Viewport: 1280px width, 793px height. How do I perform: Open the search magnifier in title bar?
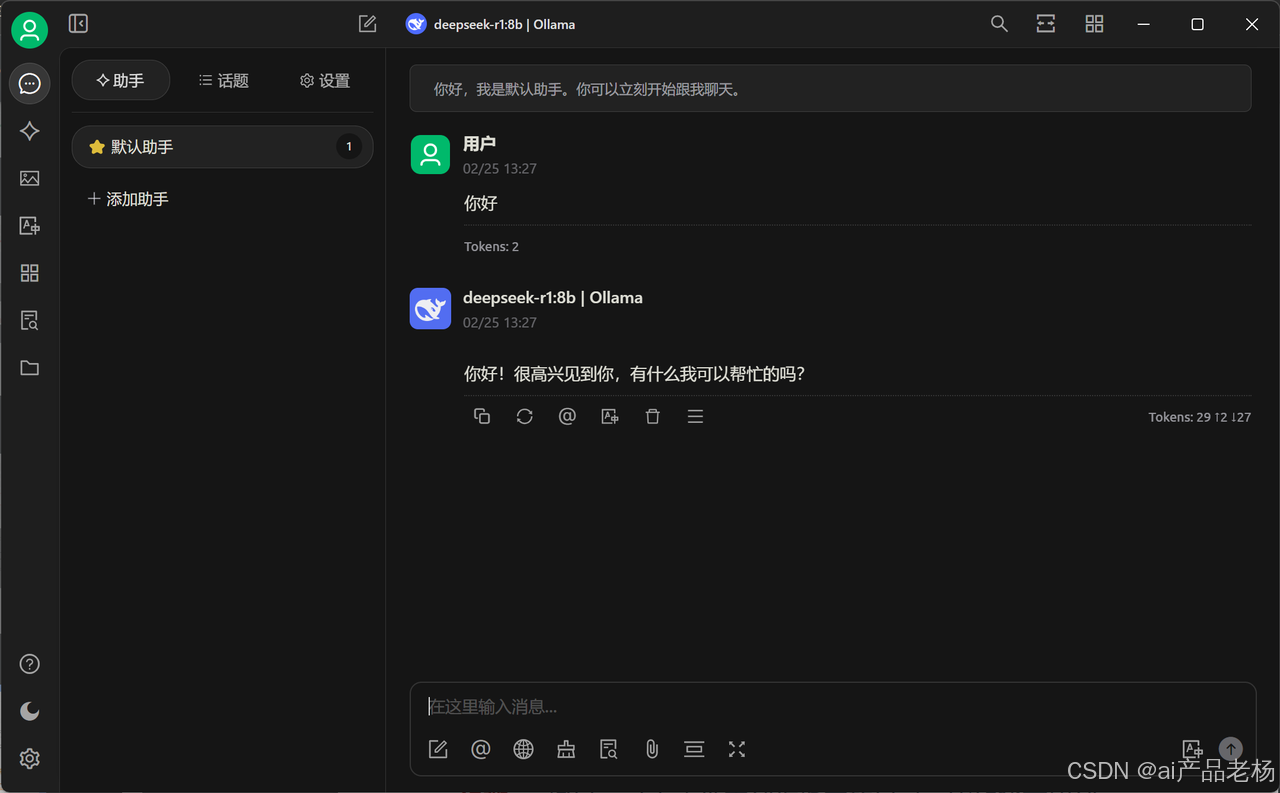click(999, 24)
